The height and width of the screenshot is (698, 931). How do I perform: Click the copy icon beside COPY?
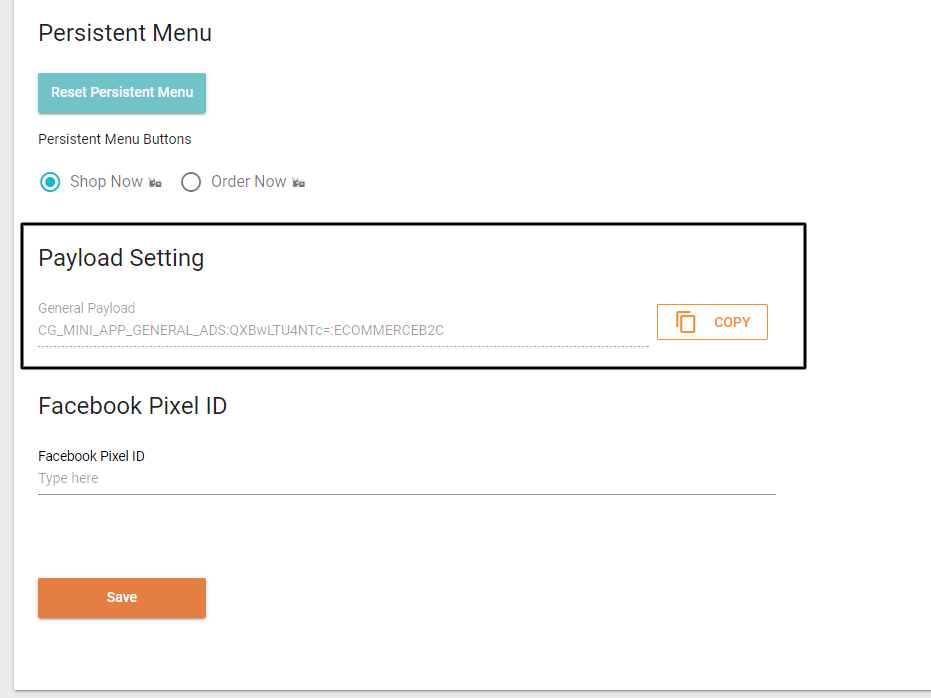click(x=686, y=322)
